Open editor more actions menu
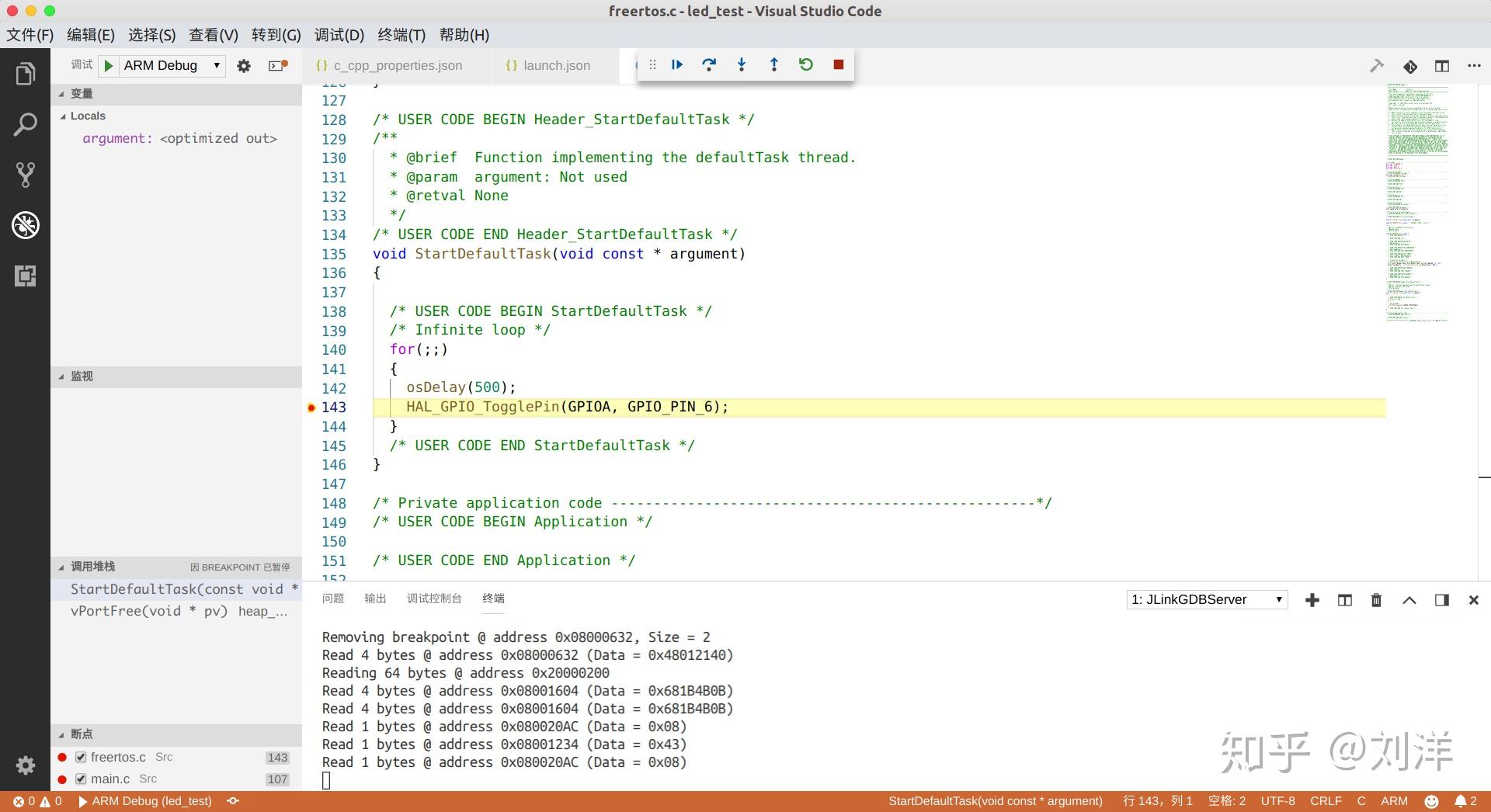This screenshot has width=1491, height=812. (x=1474, y=66)
